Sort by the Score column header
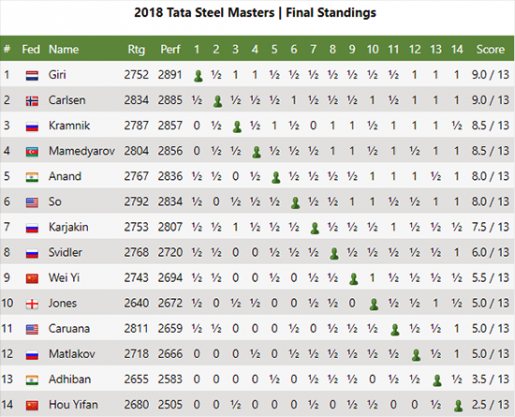This screenshot has height=417, width=515. (490, 49)
